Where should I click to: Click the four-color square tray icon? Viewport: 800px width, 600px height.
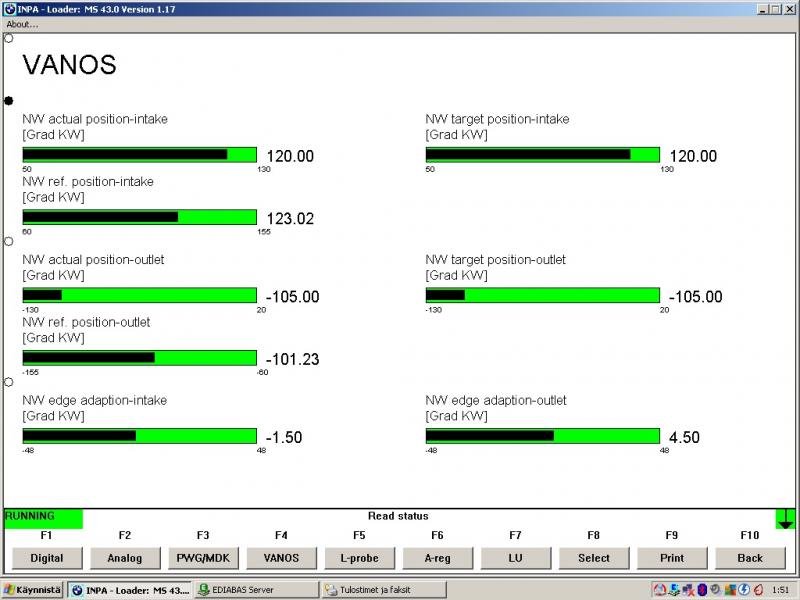click(730, 589)
